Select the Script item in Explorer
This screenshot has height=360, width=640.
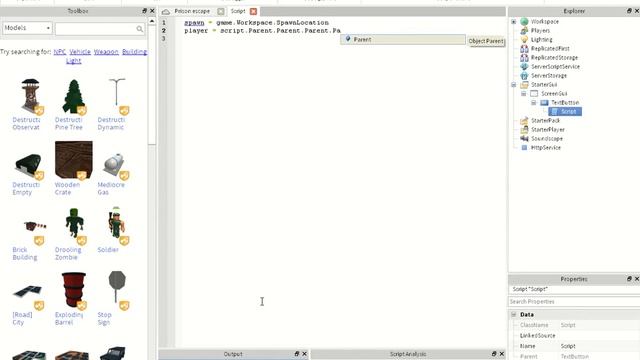(565, 111)
